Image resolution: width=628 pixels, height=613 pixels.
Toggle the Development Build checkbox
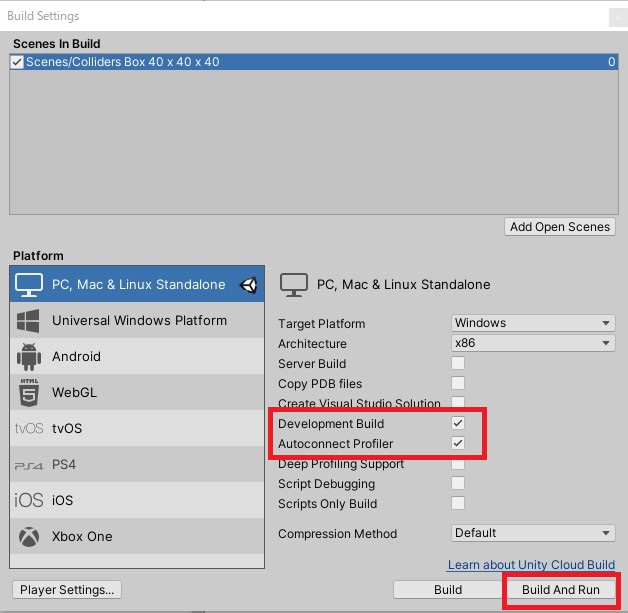[x=458, y=423]
